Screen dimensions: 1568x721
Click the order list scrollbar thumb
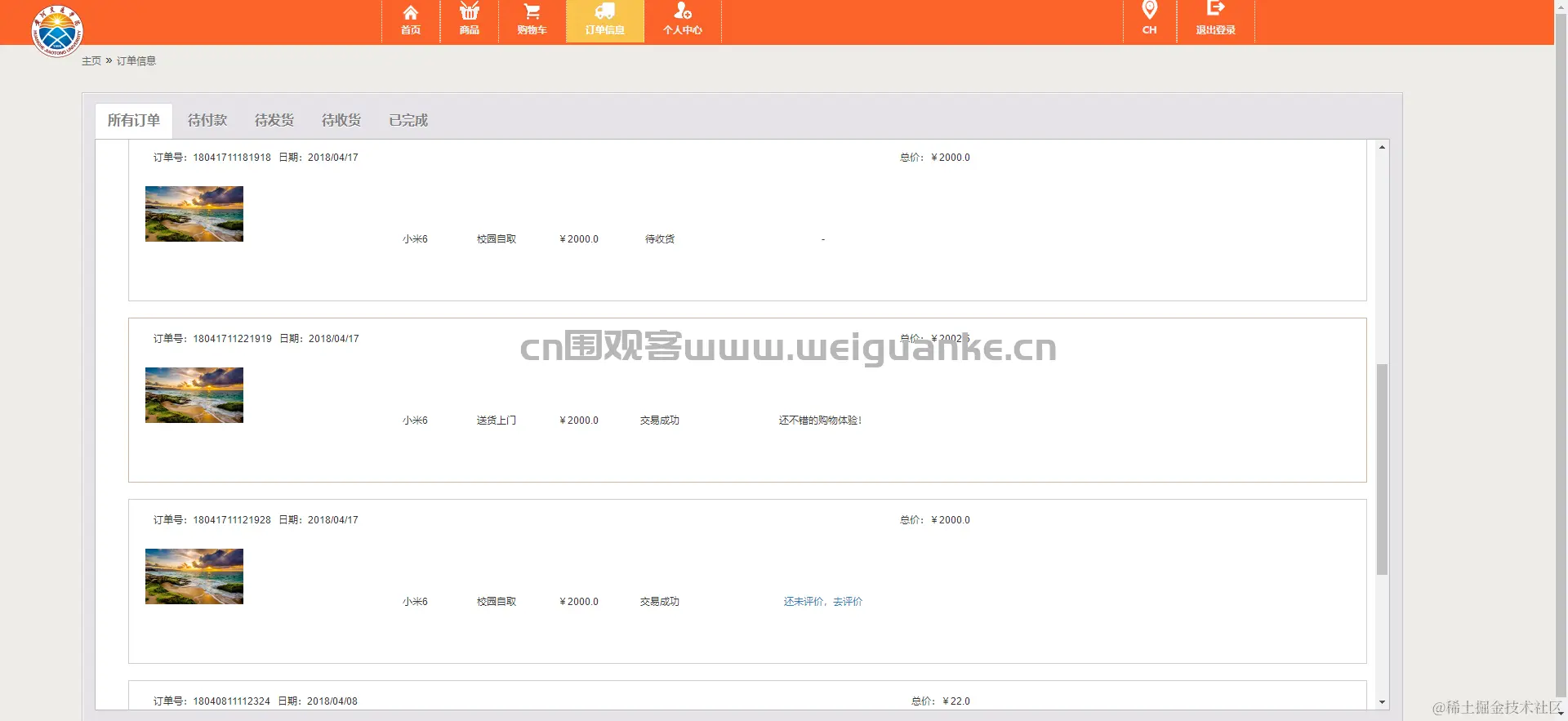[1382, 470]
